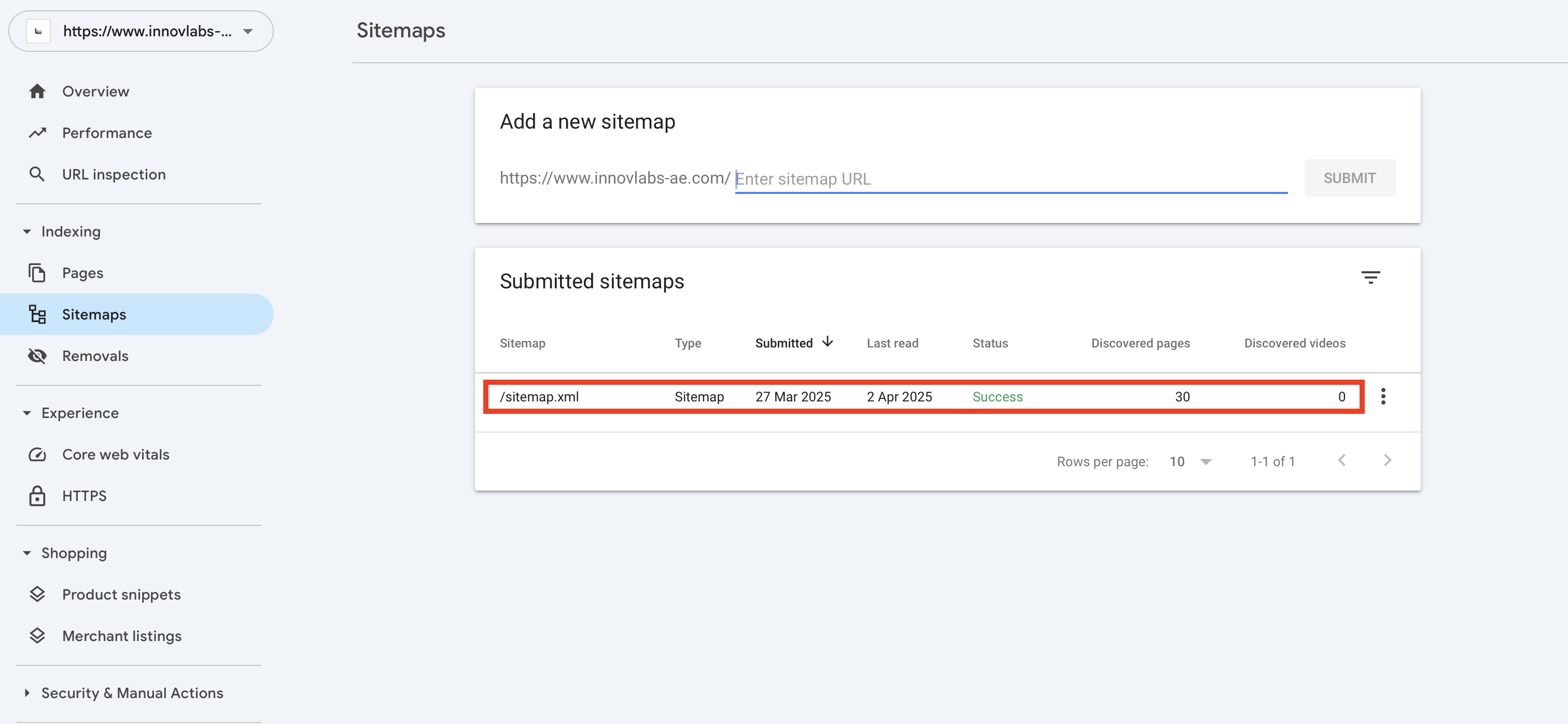This screenshot has width=1568, height=724.
Task: Open Product snippets report
Action: (x=121, y=594)
